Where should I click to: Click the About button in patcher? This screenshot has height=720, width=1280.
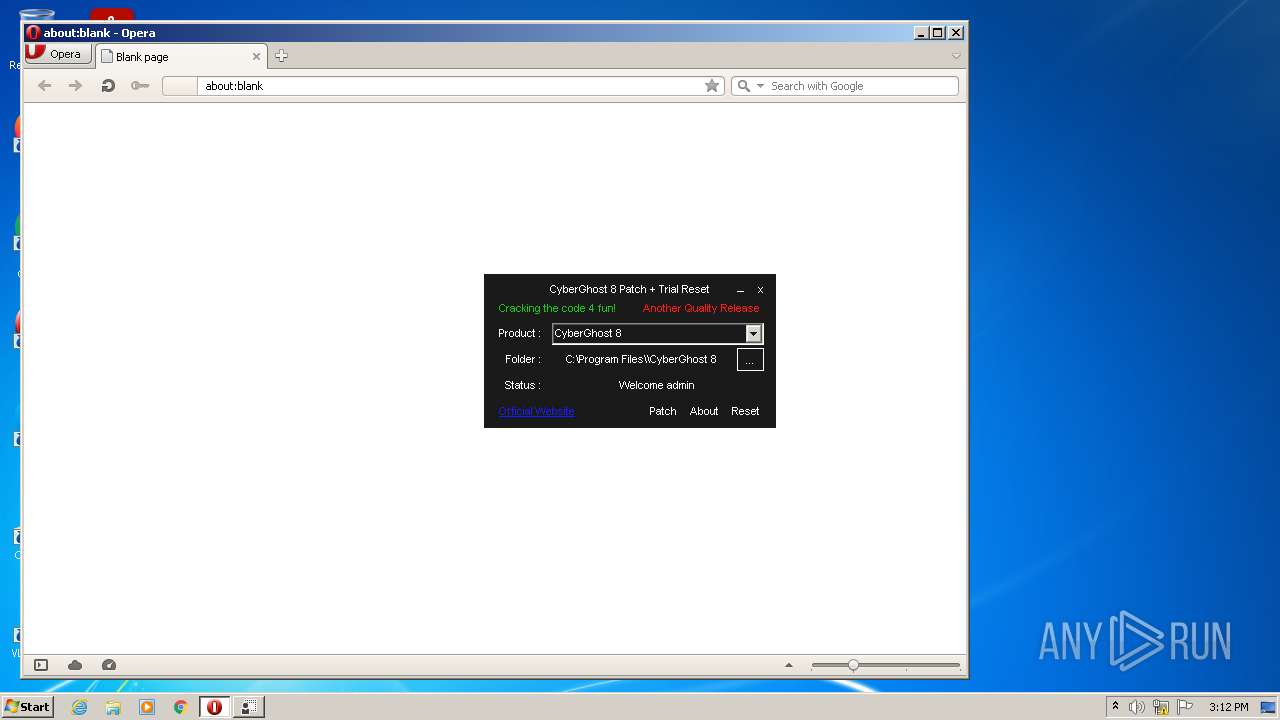coord(704,411)
